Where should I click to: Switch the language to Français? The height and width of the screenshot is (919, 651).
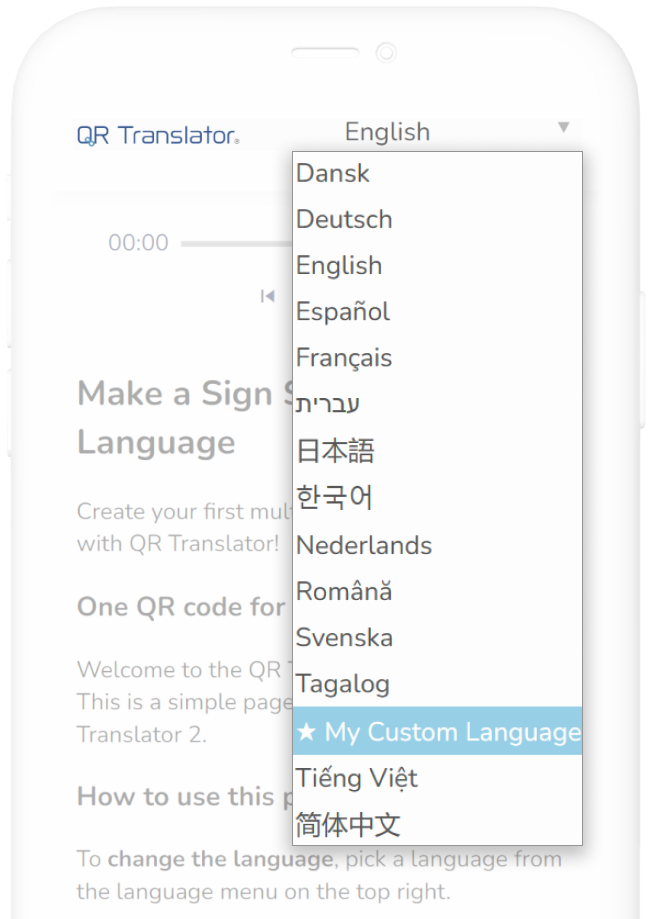(x=344, y=357)
